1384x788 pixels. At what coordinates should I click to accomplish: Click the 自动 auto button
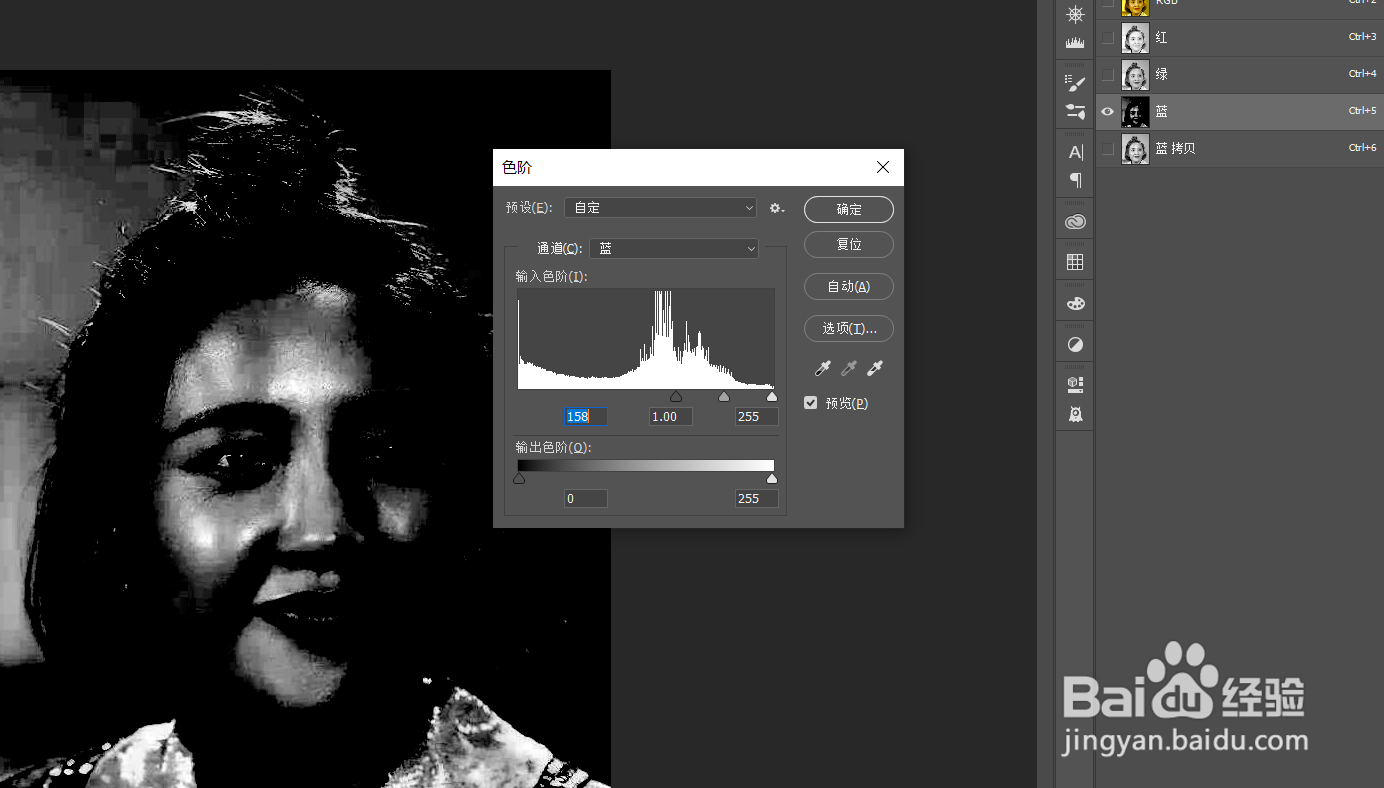(849, 286)
